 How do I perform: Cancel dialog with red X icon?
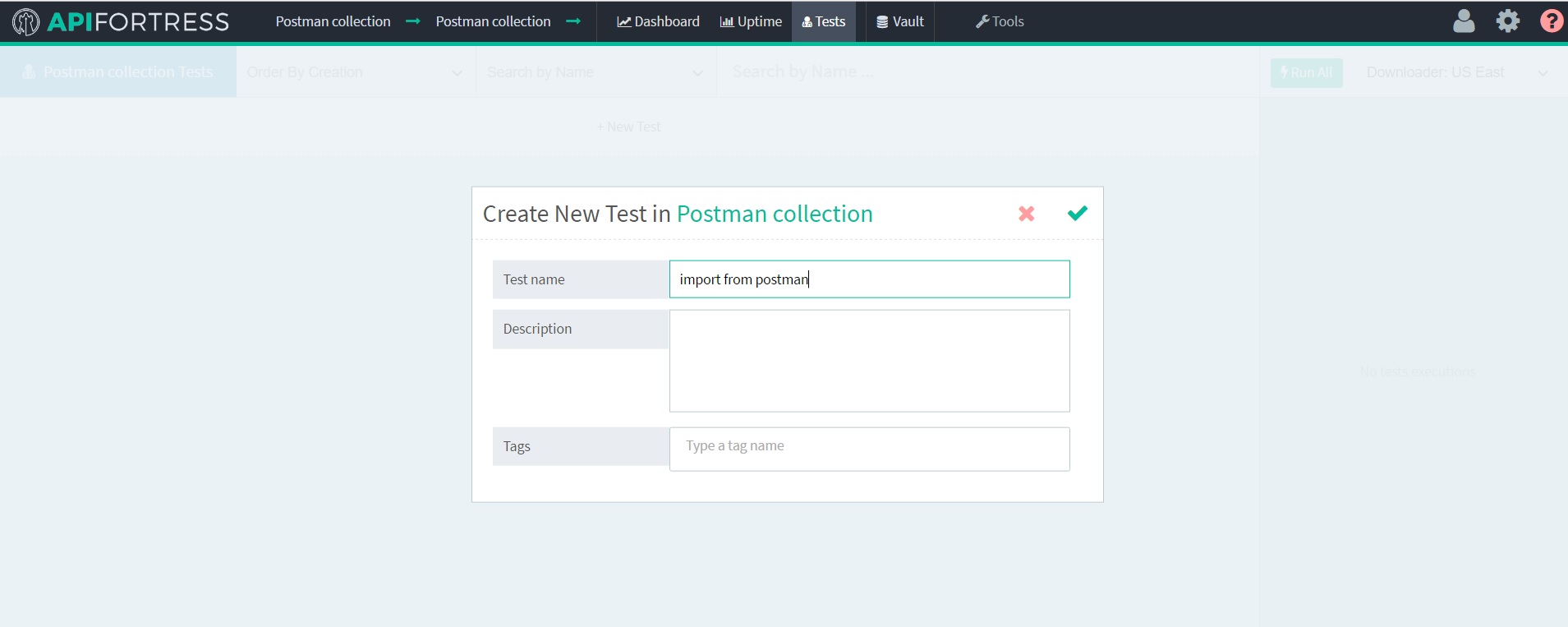click(1026, 214)
